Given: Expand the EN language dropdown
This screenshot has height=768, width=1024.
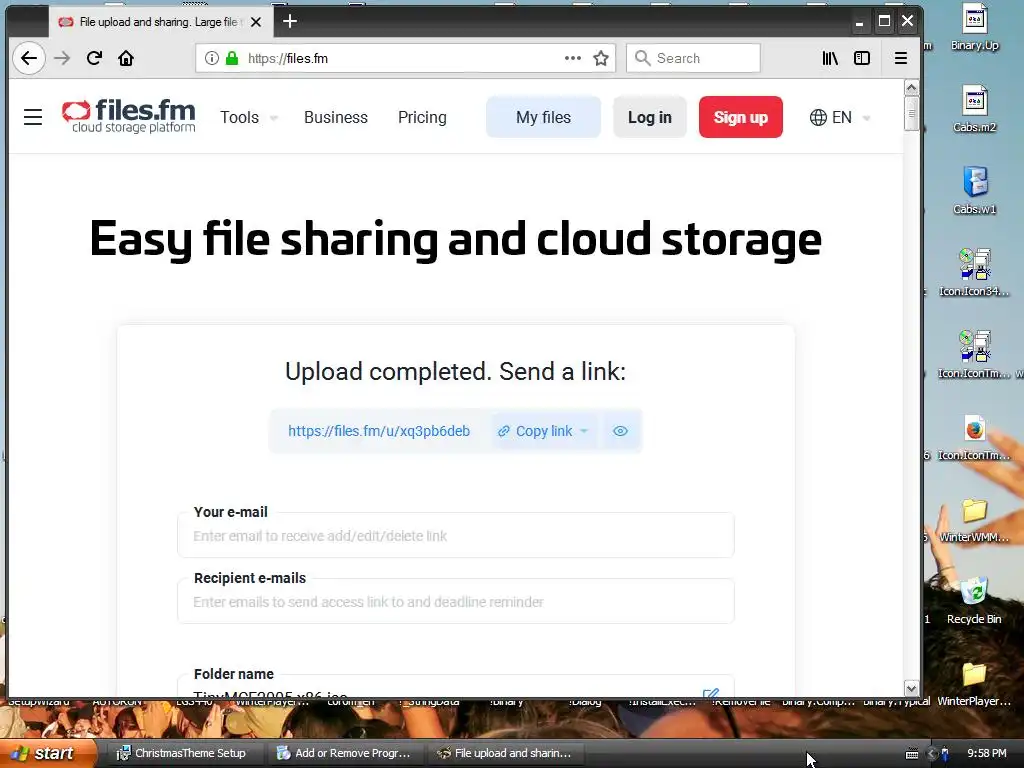Looking at the screenshot, I should point(867,118).
